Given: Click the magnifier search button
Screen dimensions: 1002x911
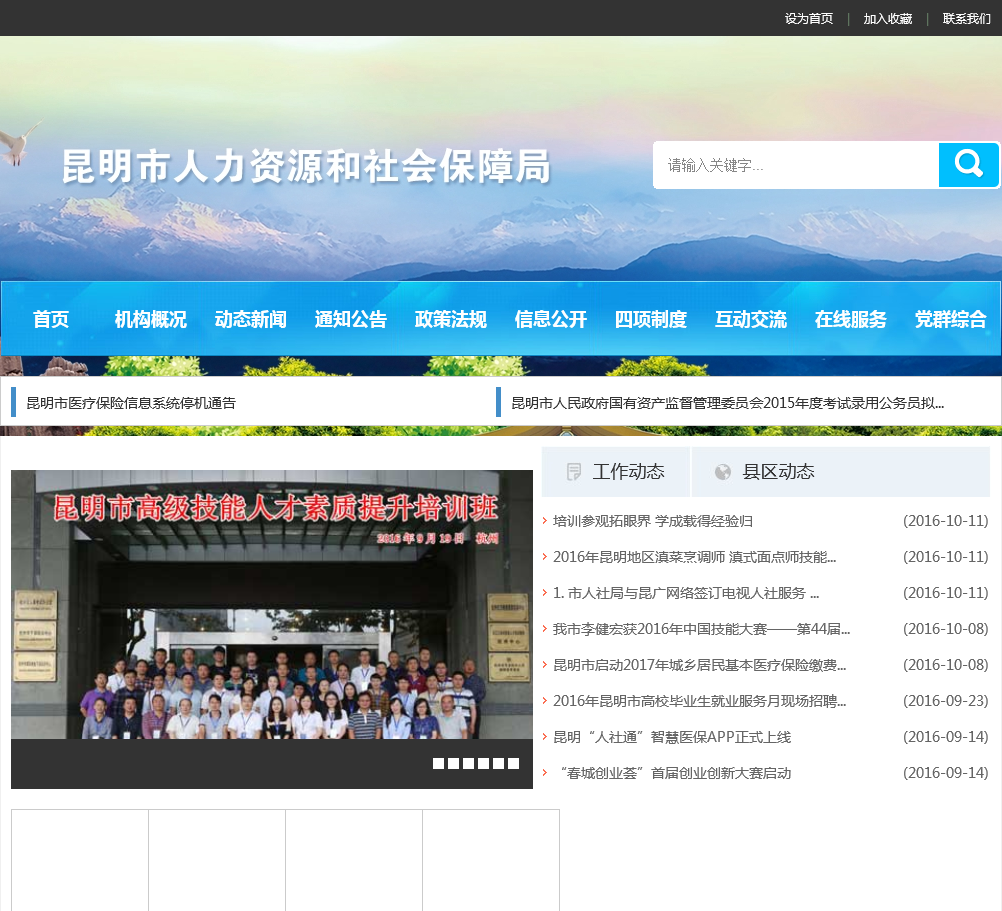Looking at the screenshot, I should pos(968,165).
